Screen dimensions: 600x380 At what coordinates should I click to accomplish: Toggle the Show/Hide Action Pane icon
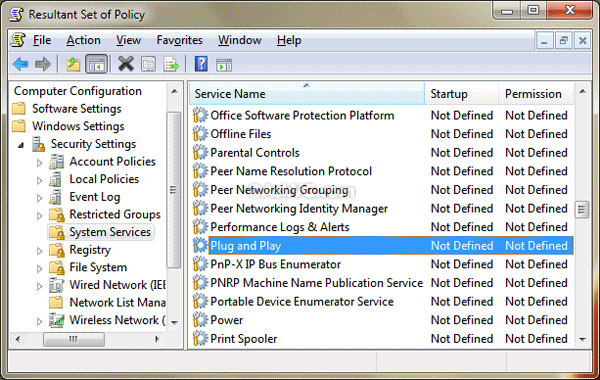[x=224, y=64]
